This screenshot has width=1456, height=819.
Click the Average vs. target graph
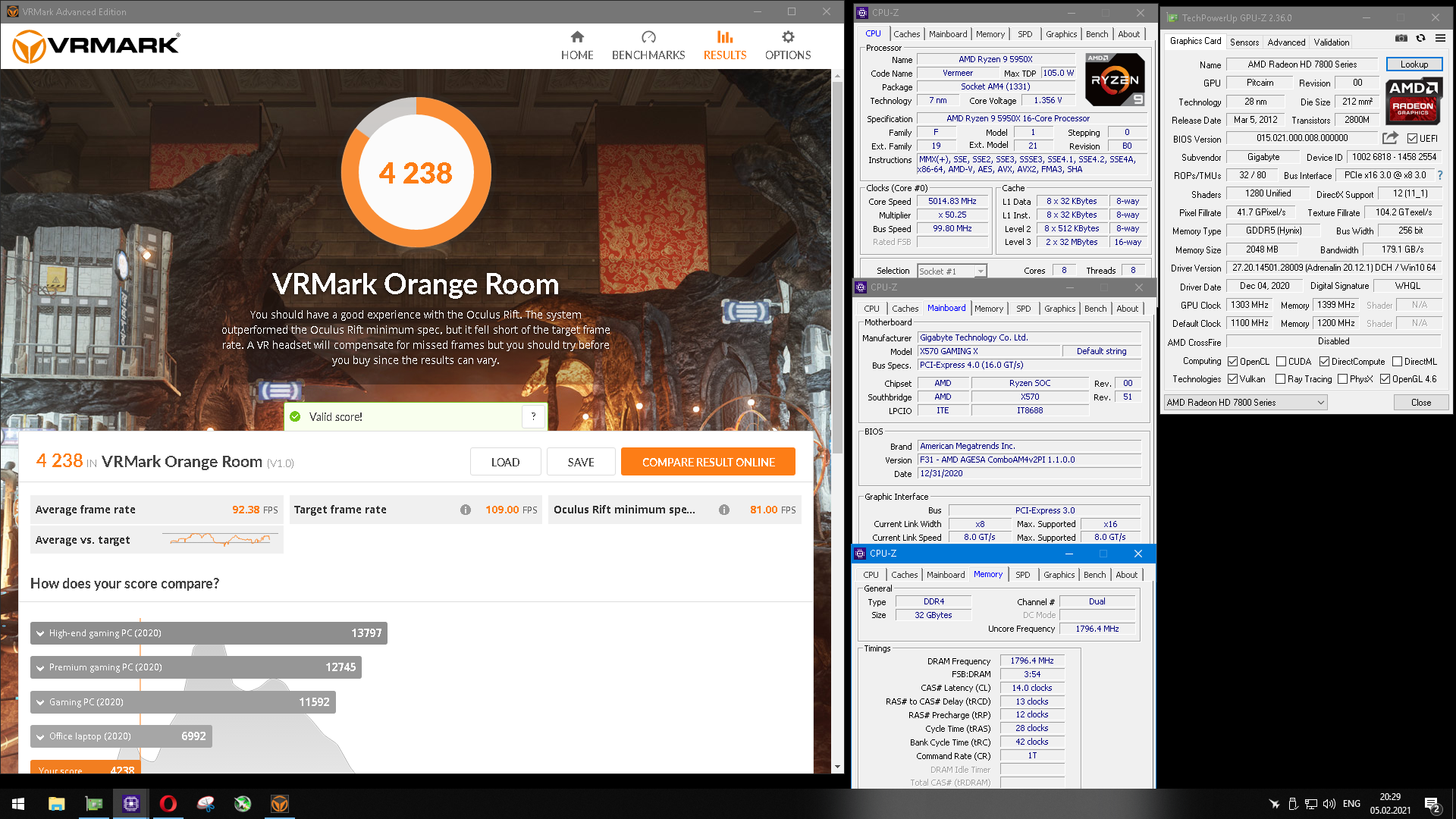[221, 540]
